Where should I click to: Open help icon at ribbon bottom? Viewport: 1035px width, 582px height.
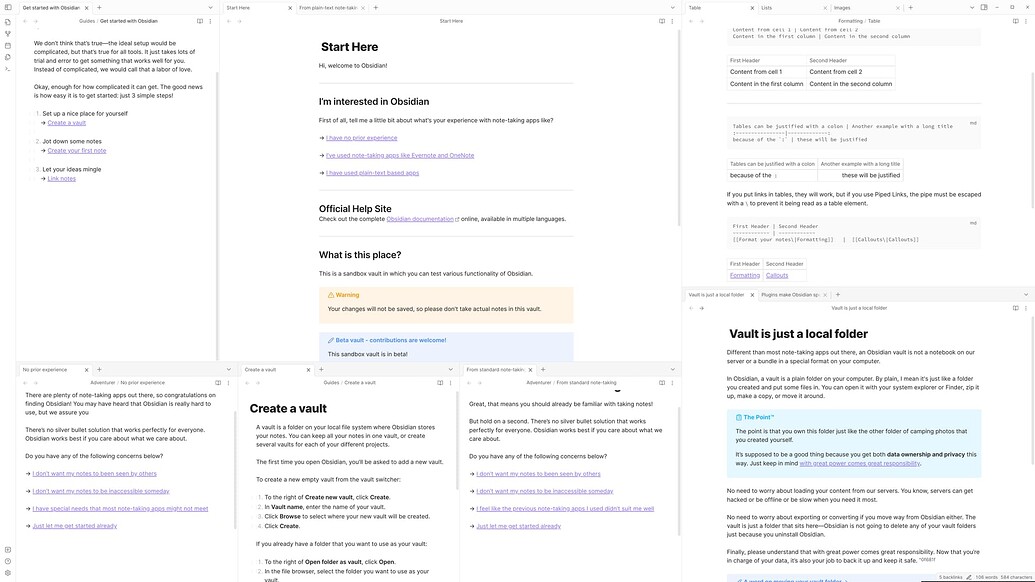click(x=8, y=562)
